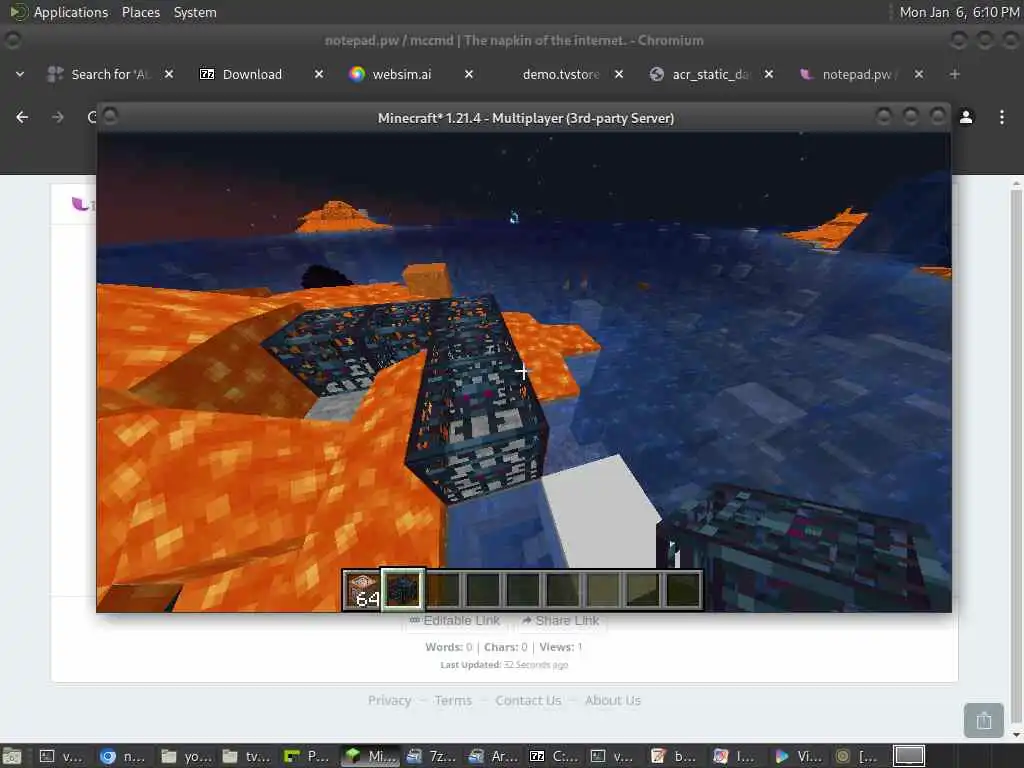Switch to the 'n...' Chromium taskbar item

[123, 756]
